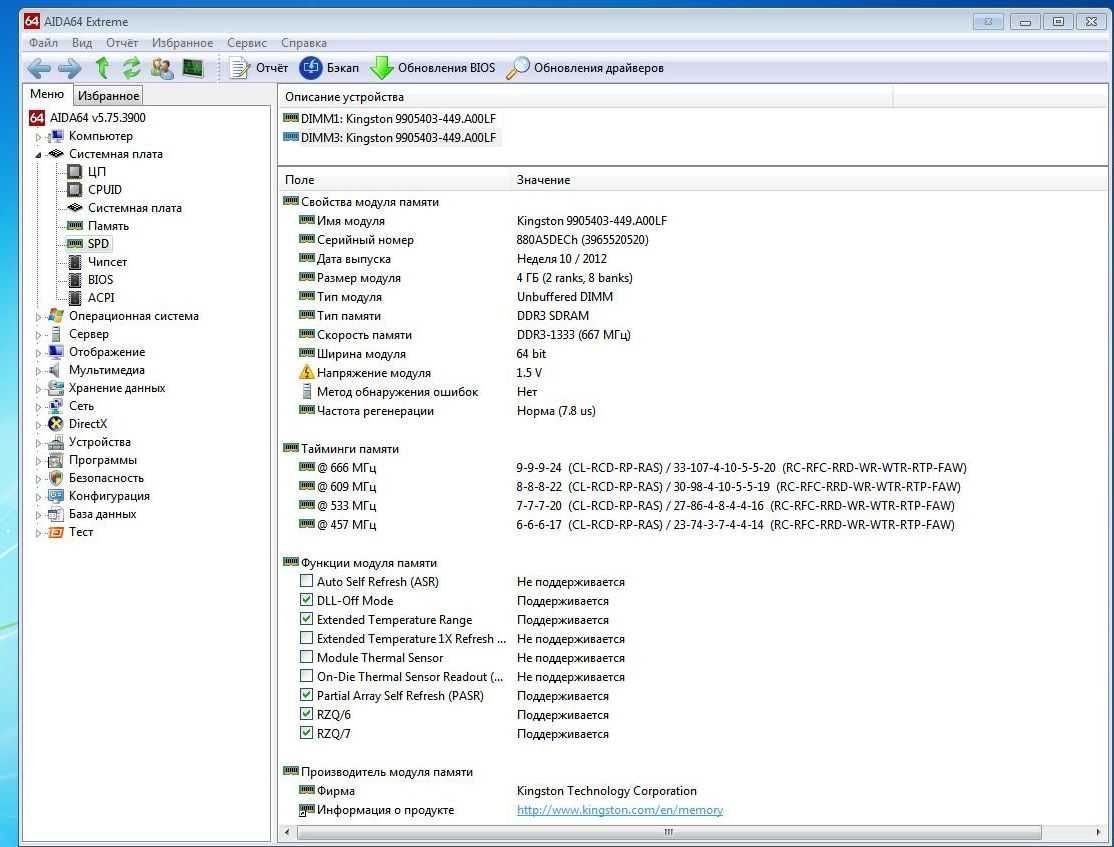This screenshot has width=1114, height=847.
Task: Open the kingston.com memory link
Action: [620, 809]
